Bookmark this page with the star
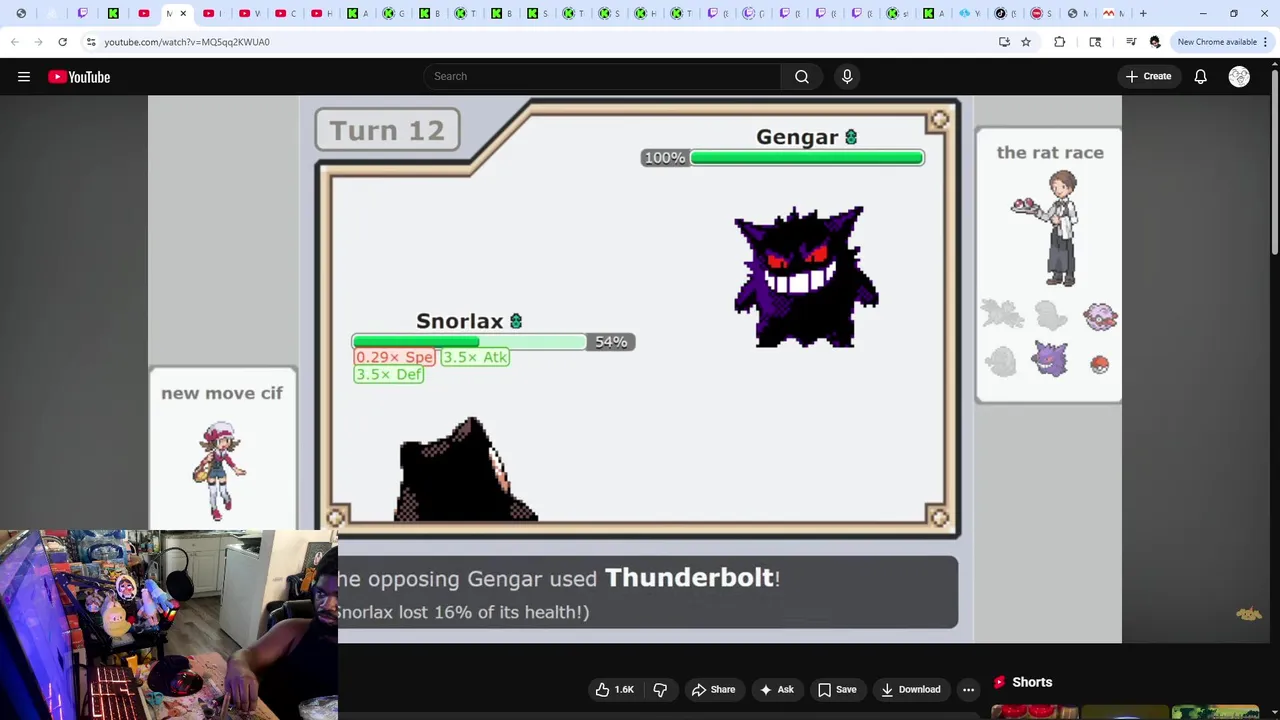The image size is (1280, 720). point(1026,42)
